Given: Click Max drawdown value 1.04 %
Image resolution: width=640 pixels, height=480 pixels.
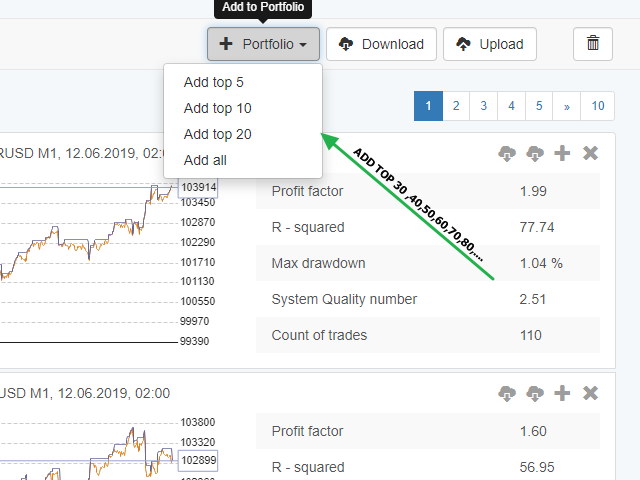Looking at the screenshot, I should [541, 263].
